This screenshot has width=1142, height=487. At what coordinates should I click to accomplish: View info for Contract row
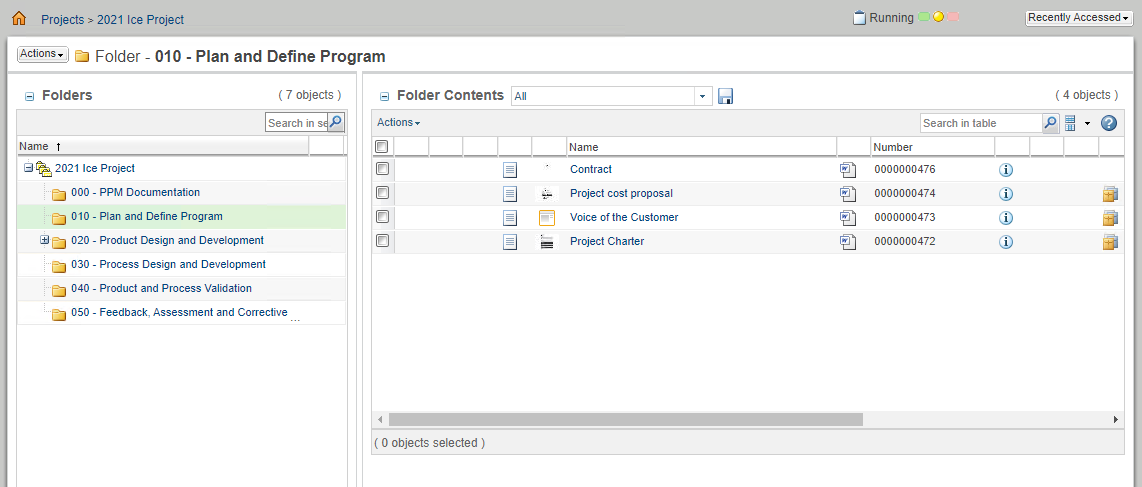(x=1006, y=170)
